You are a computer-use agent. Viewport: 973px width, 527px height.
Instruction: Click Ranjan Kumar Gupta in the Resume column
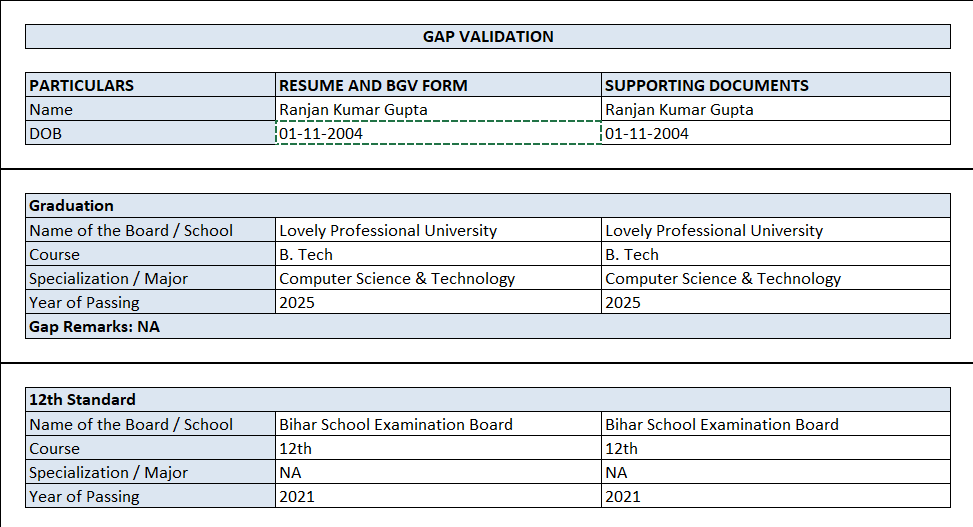[438, 109]
